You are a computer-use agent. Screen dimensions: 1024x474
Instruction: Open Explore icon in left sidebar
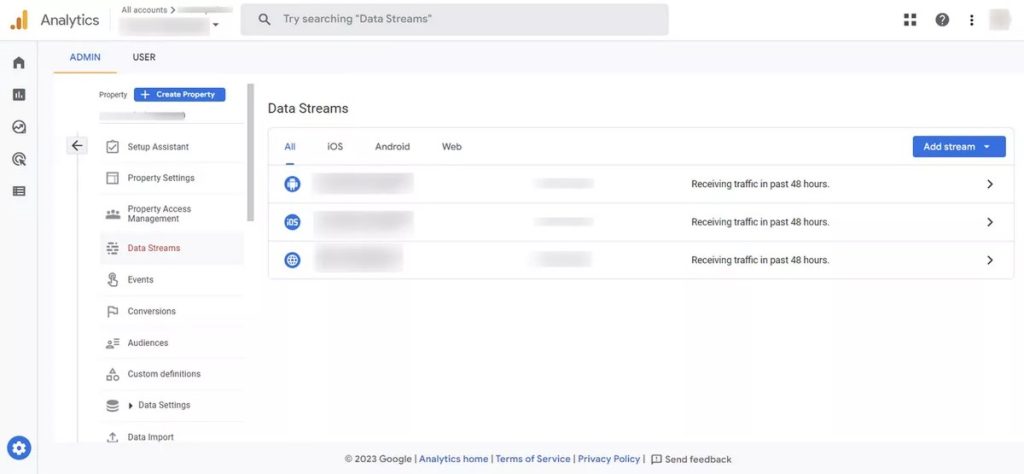[18, 127]
